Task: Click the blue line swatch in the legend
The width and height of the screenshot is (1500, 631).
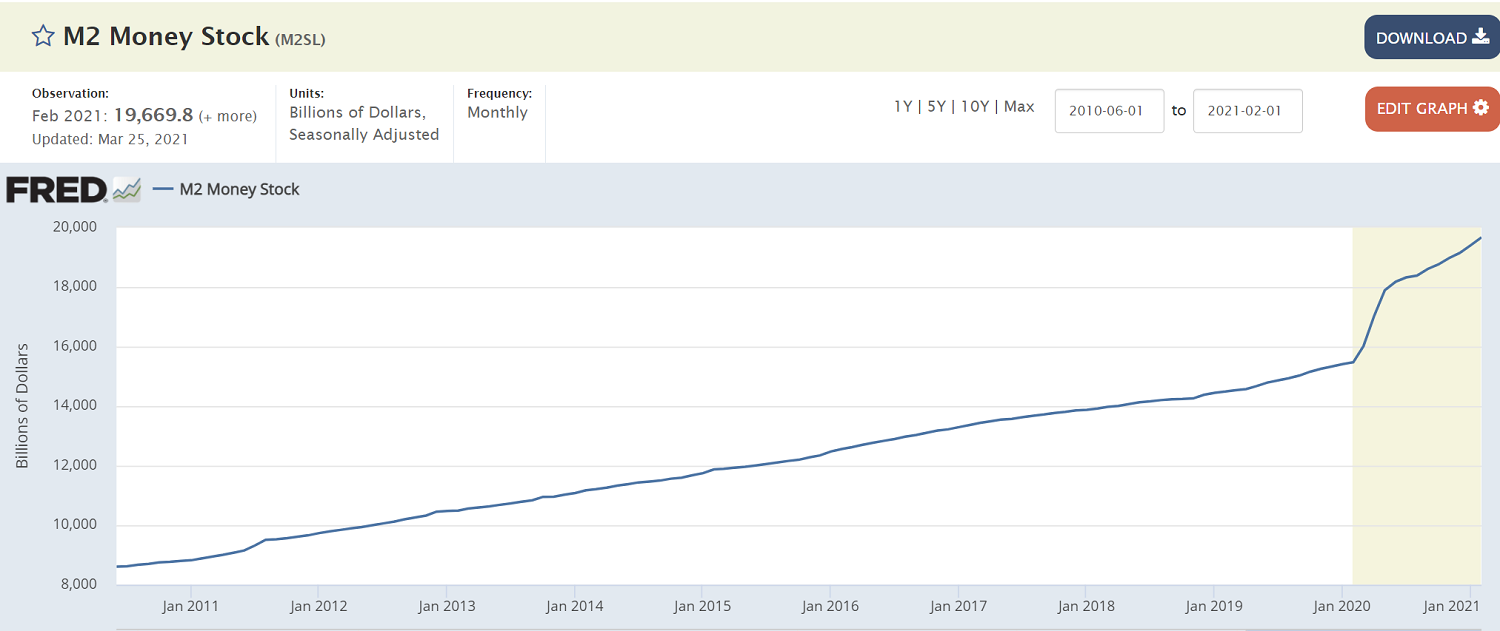Action: click(x=163, y=189)
